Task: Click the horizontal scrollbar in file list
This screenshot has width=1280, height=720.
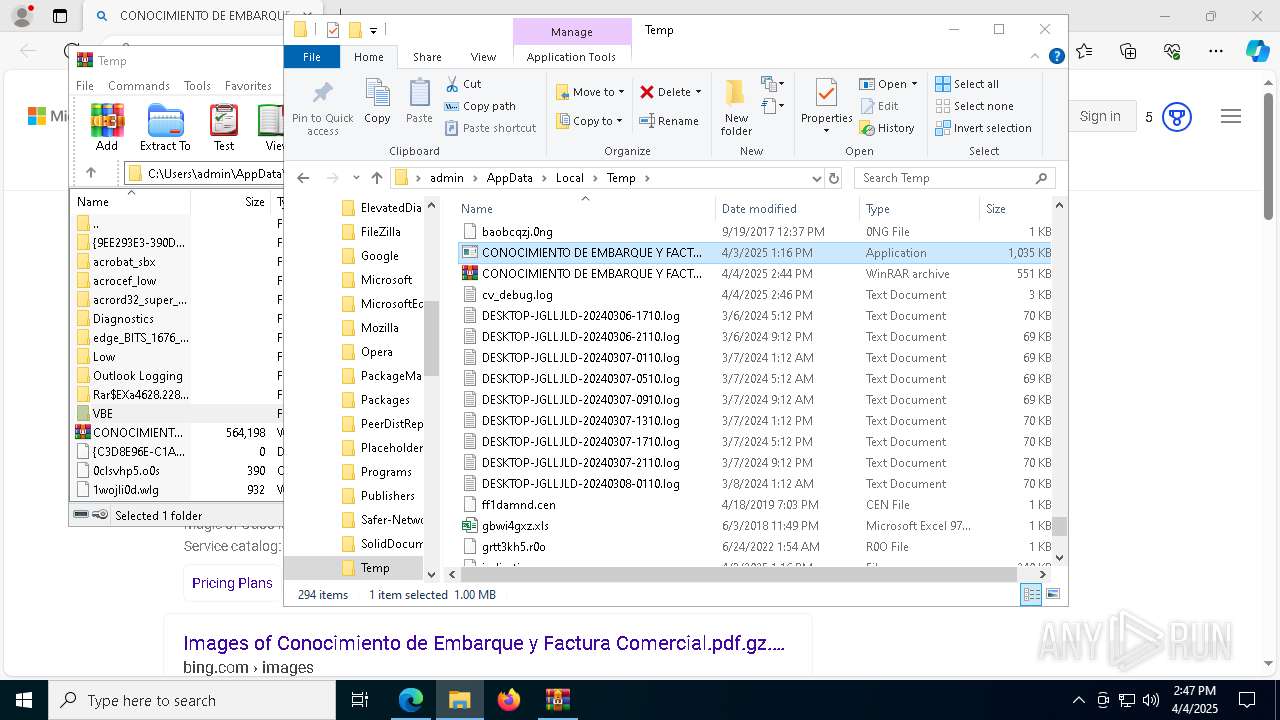Action: [x=738, y=574]
